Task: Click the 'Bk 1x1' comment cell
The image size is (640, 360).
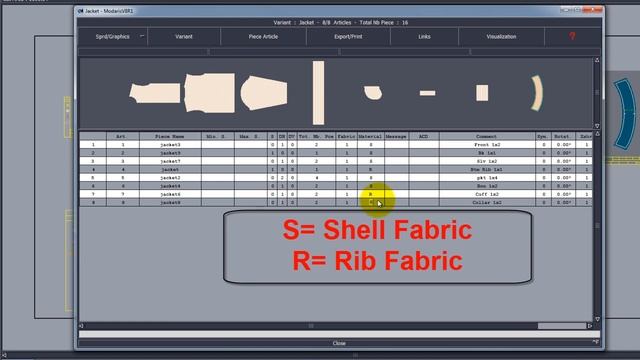Action: [487, 153]
